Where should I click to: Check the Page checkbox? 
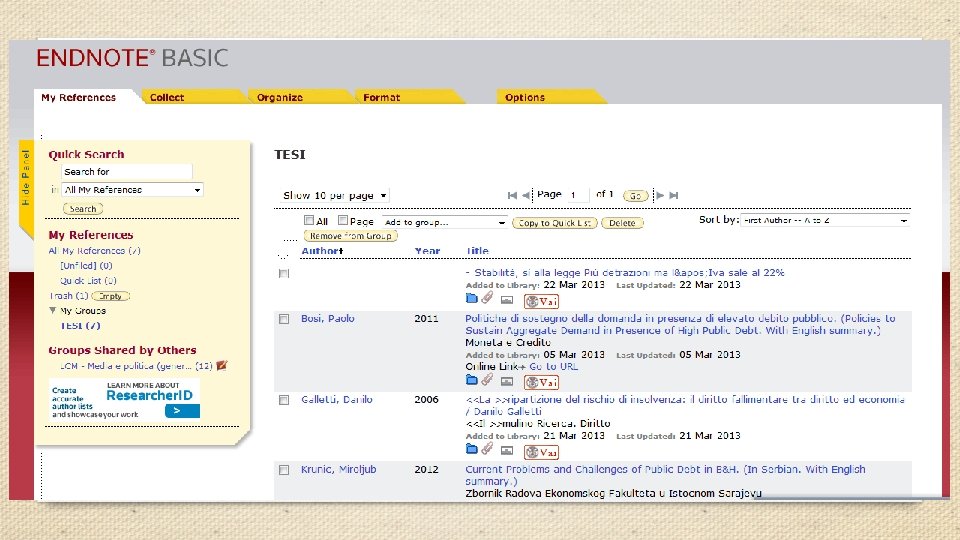tap(343, 220)
